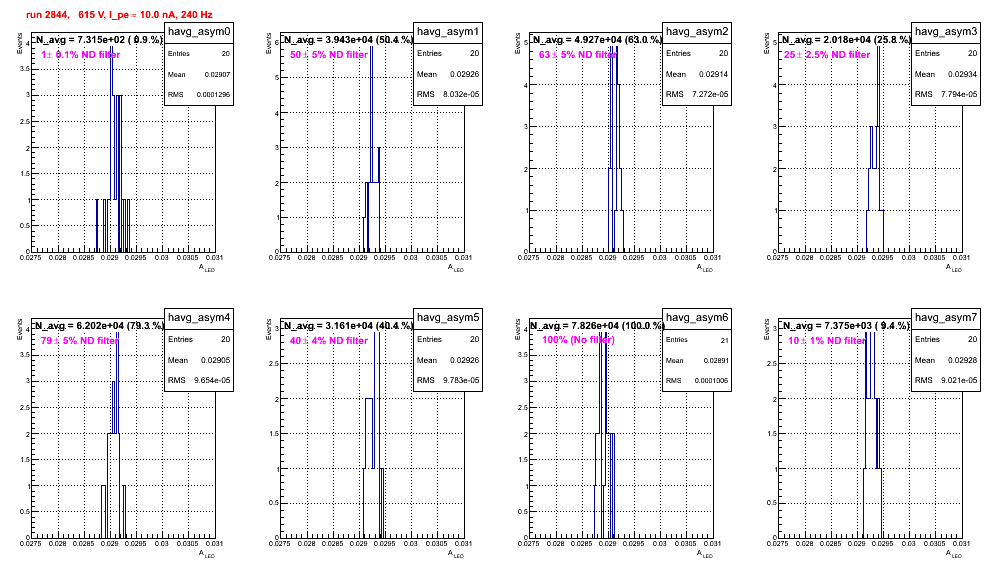Click the A_LED axis title under havg_asym6 plot
This screenshot has height=572, width=996.
[x=705, y=554]
